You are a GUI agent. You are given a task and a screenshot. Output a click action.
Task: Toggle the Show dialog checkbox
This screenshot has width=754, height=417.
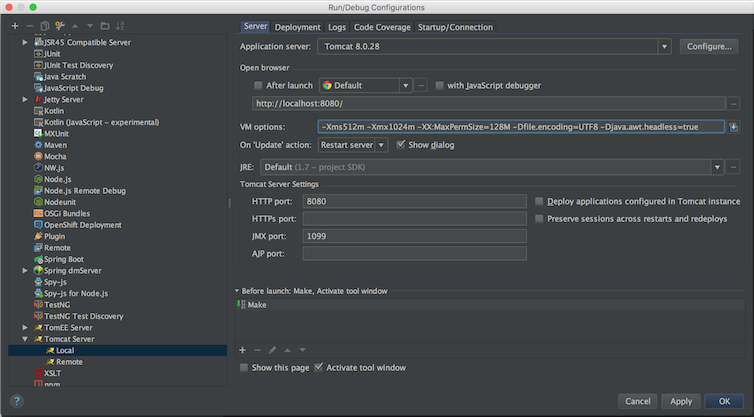click(x=401, y=145)
